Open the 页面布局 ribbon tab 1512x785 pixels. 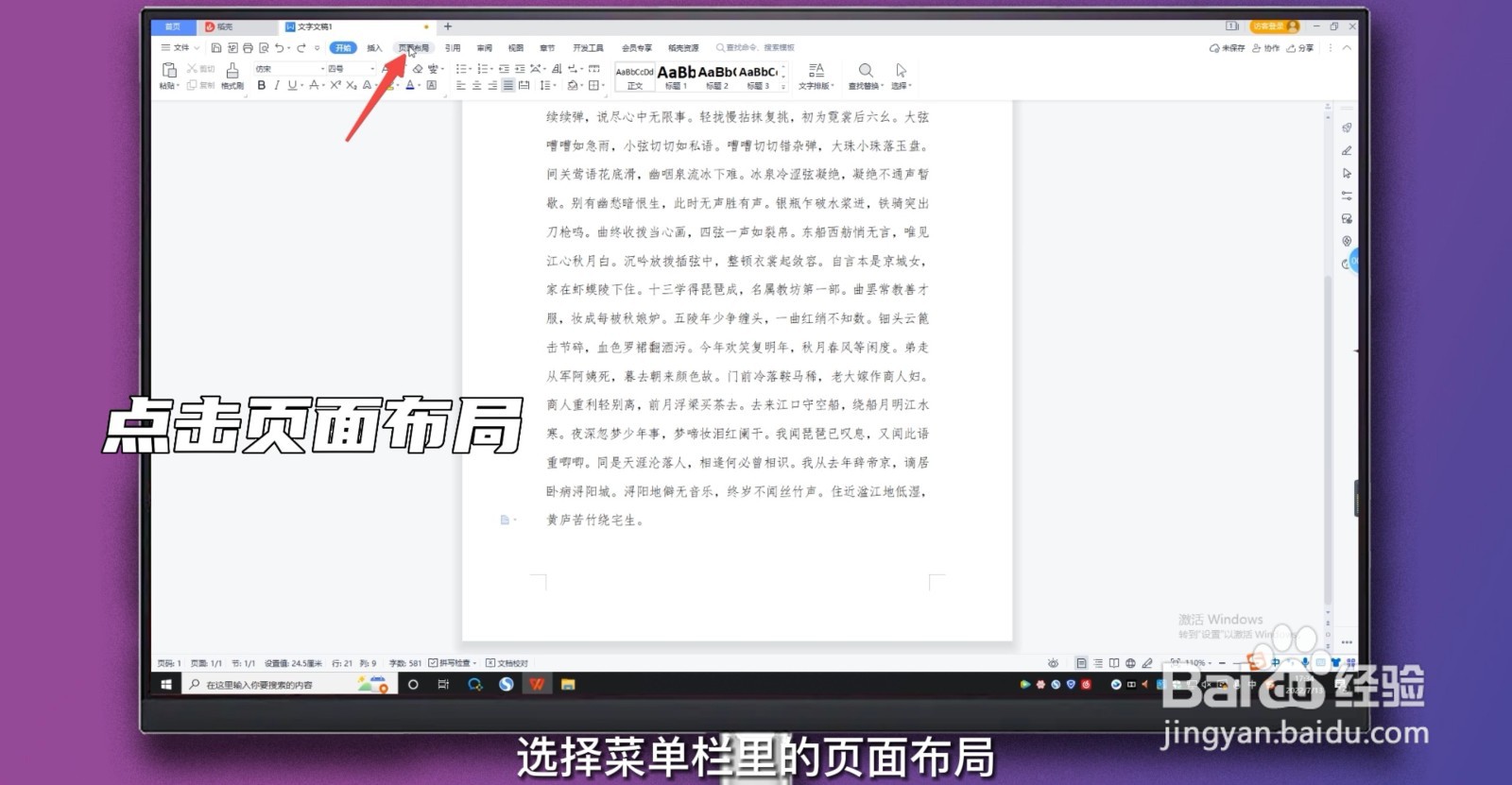(413, 48)
